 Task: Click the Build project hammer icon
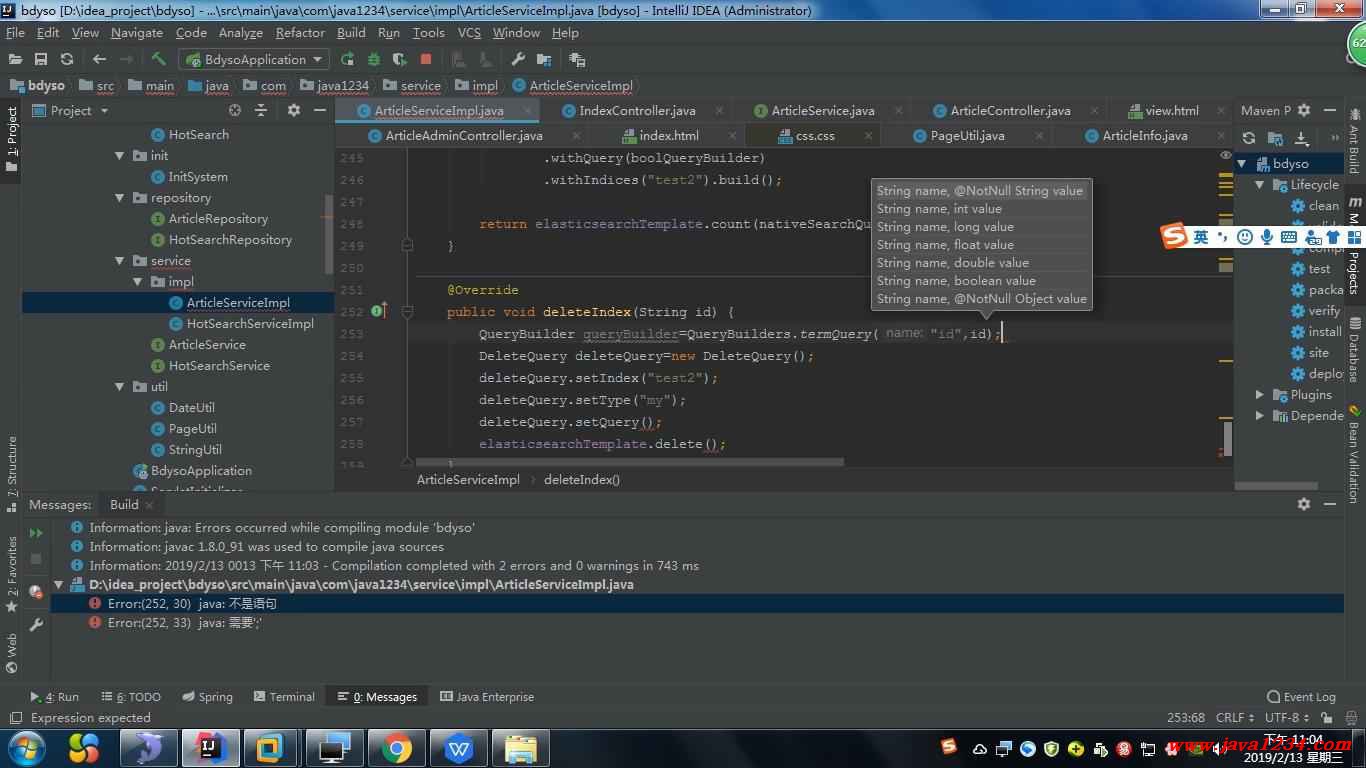158,59
